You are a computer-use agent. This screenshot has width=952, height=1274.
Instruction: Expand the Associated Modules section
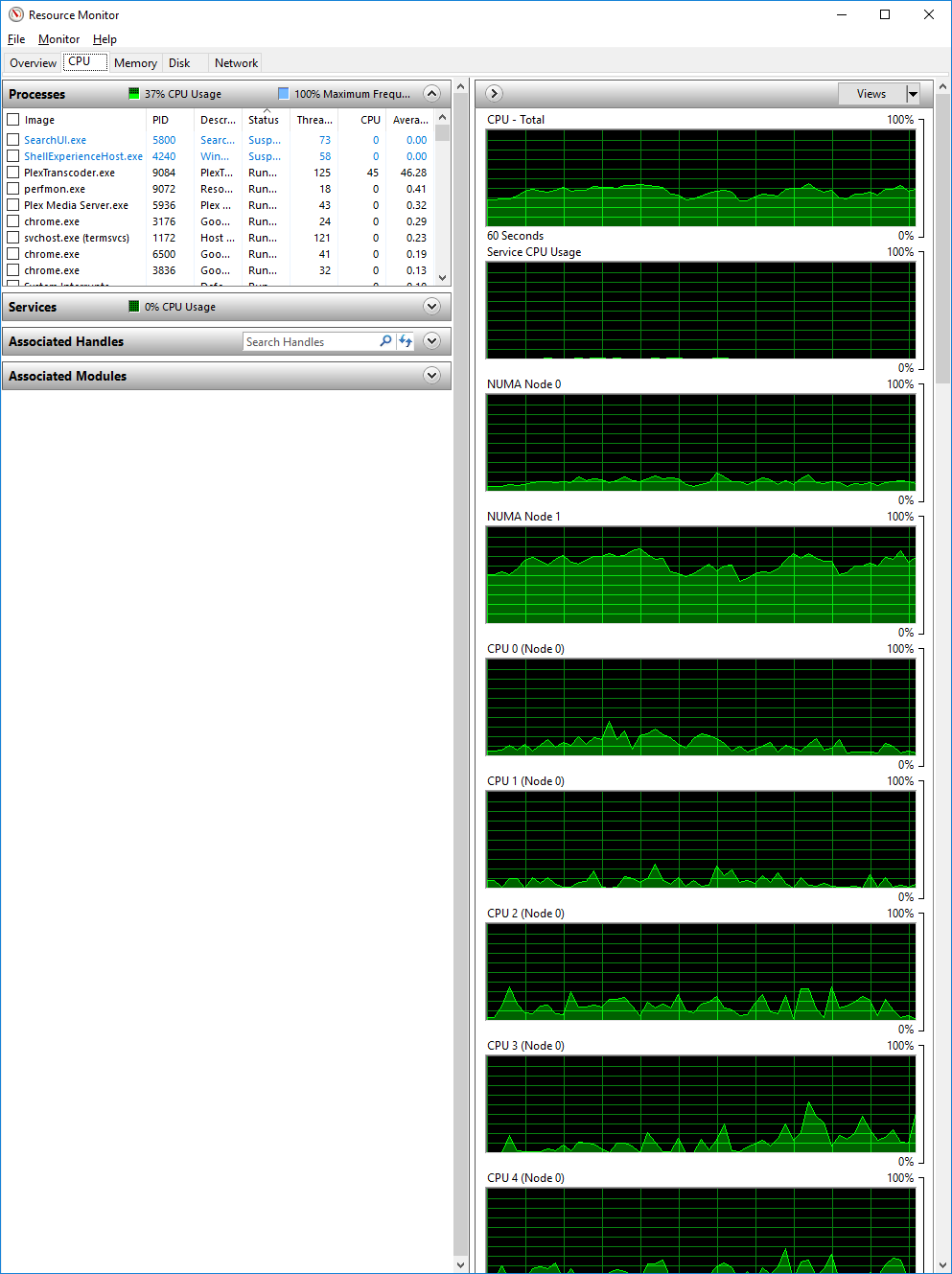(431, 375)
